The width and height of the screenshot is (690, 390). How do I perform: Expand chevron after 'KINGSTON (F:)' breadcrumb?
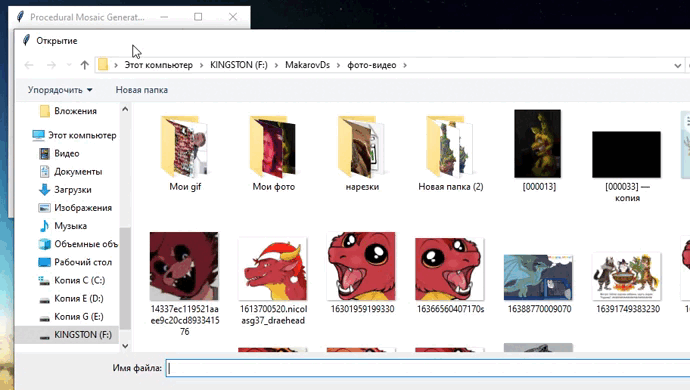pyautogui.click(x=276, y=65)
